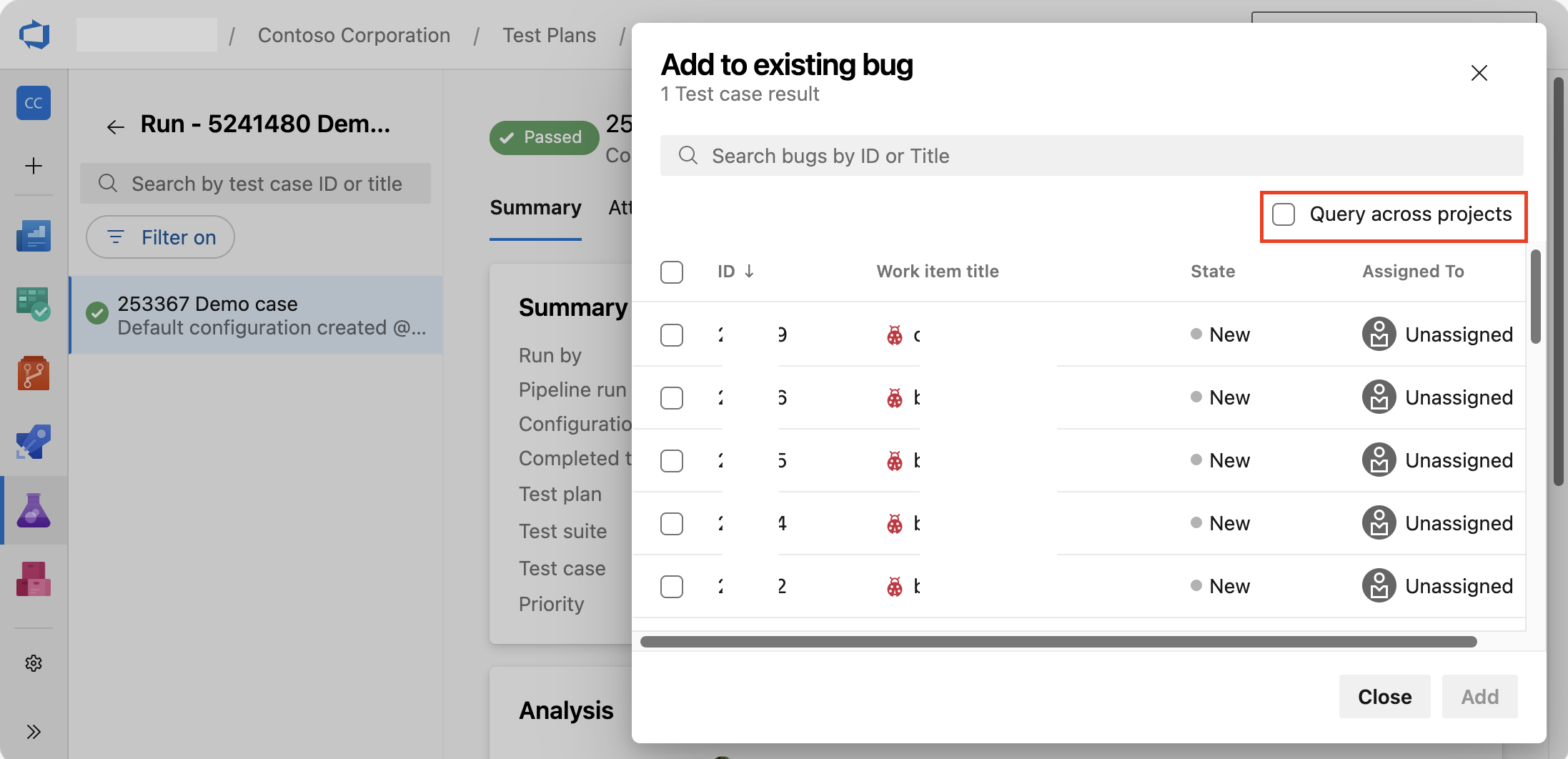Enable Query across projects
This screenshot has height=759, width=1568.
(x=1284, y=214)
